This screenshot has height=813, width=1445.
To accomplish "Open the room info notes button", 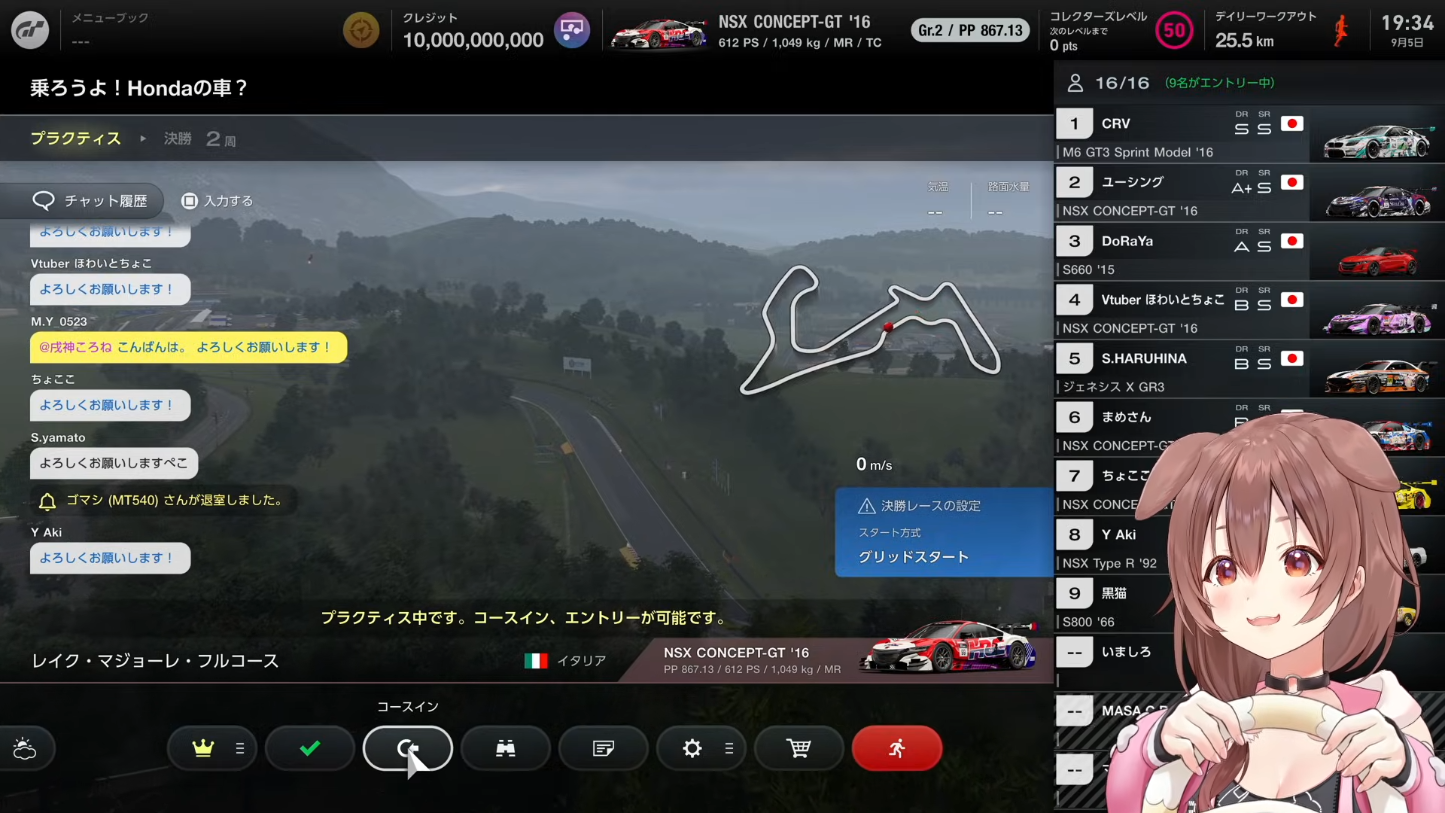I will point(603,748).
